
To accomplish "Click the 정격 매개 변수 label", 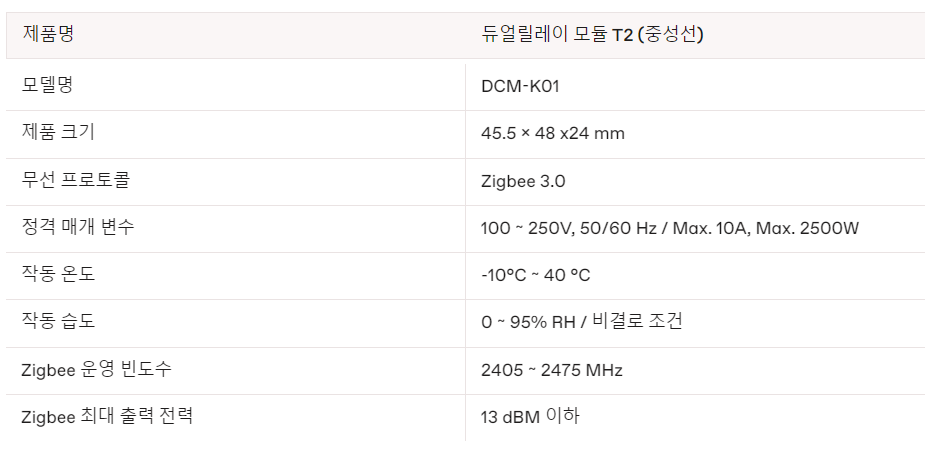I will (78, 226).
